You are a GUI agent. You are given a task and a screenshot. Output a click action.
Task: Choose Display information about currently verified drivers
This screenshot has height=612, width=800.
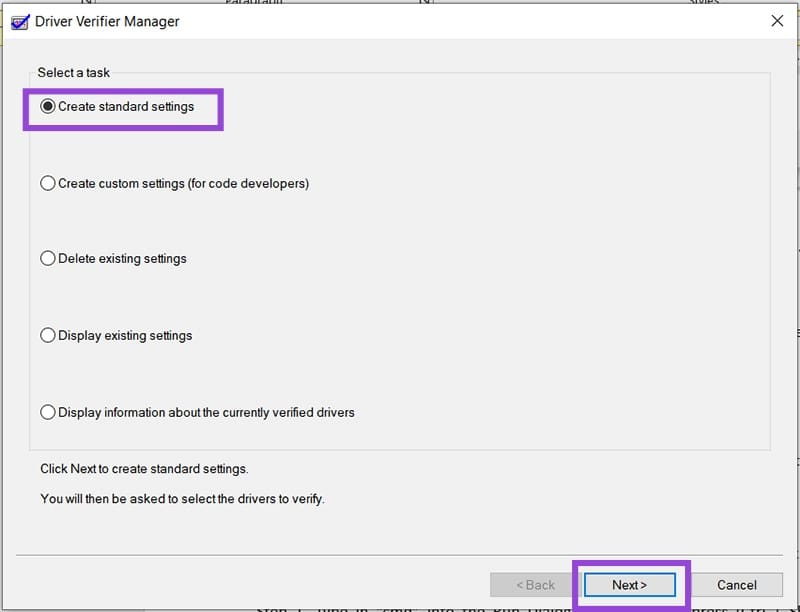(x=47, y=411)
